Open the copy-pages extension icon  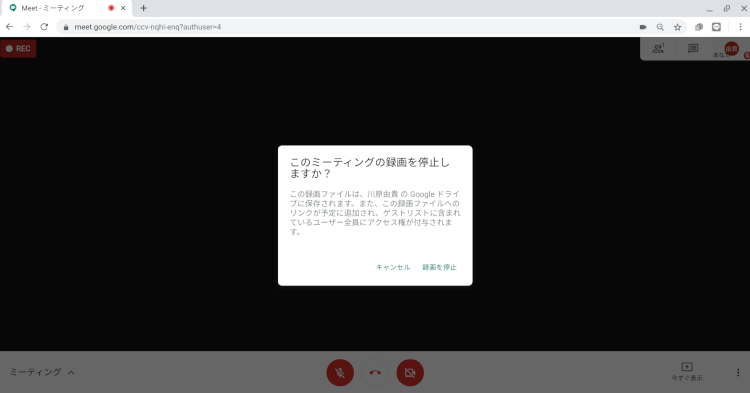(x=699, y=27)
